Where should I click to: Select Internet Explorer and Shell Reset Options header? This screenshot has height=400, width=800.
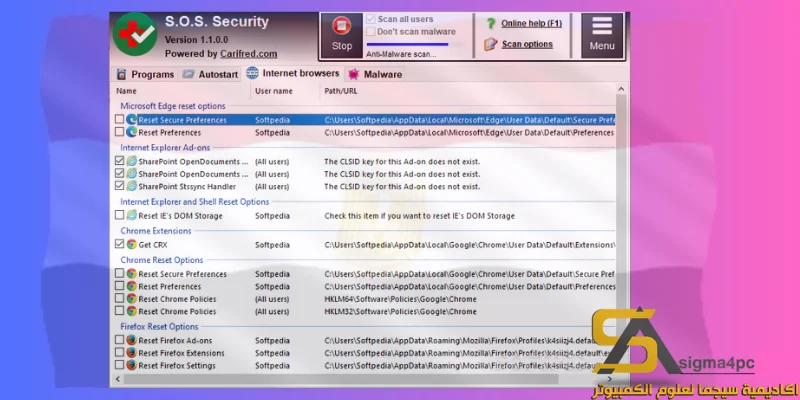(x=194, y=202)
